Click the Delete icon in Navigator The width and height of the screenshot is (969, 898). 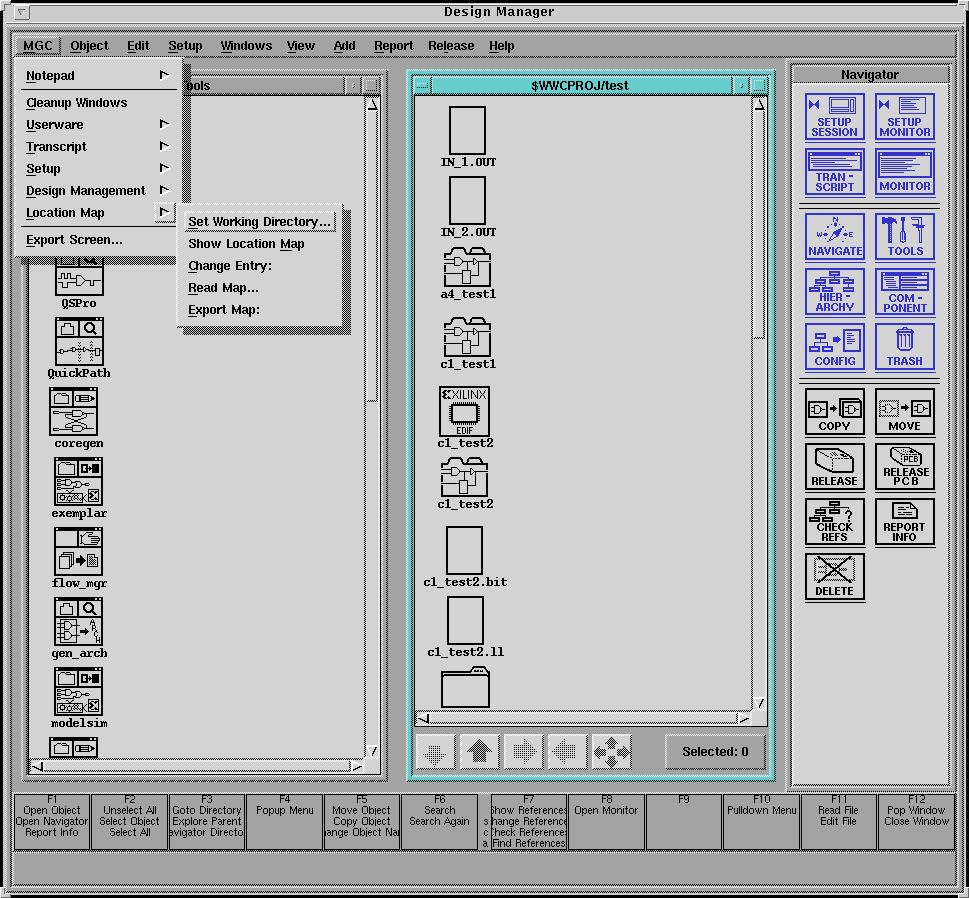tap(834, 576)
